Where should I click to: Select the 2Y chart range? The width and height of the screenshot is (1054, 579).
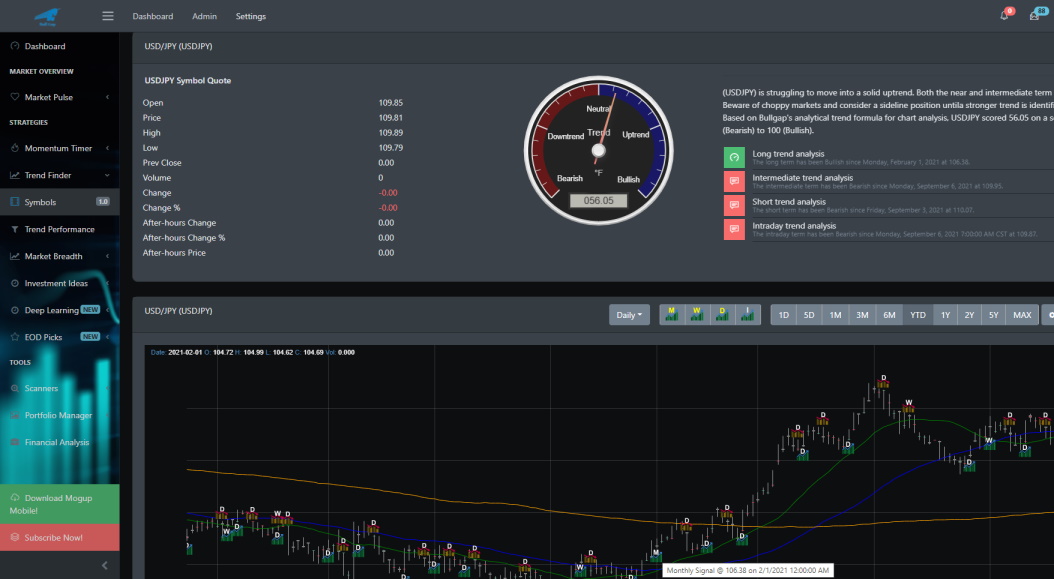[969, 315]
